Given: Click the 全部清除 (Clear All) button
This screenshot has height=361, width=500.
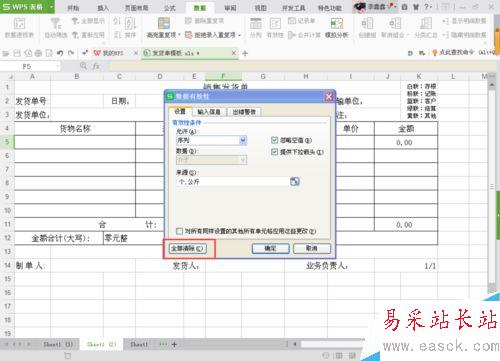Looking at the screenshot, I should pos(188,248).
